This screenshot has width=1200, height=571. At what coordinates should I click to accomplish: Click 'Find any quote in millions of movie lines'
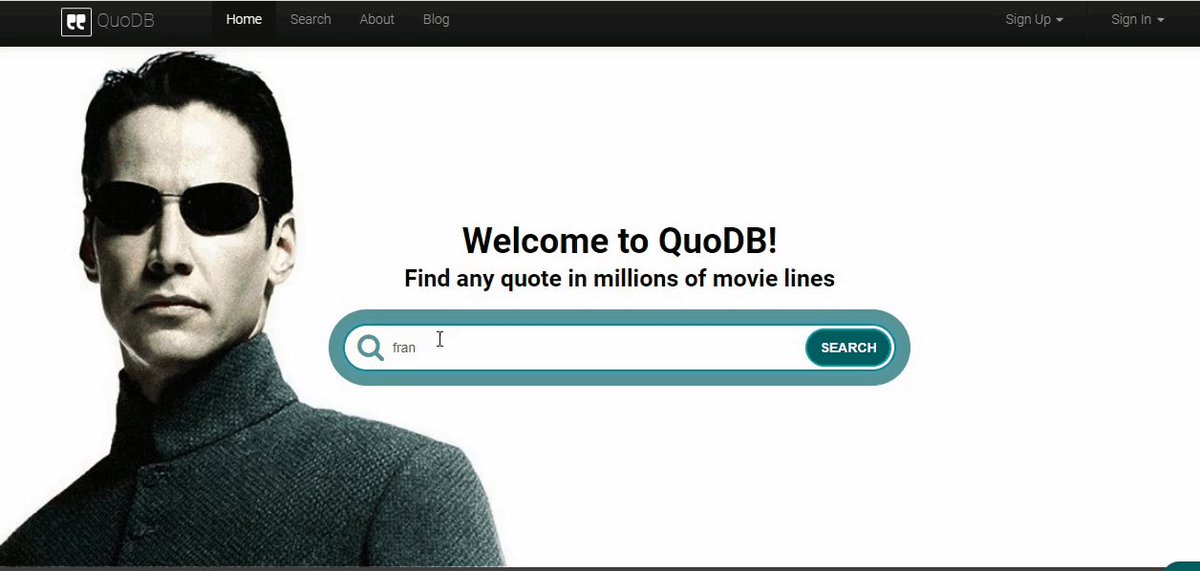tap(619, 279)
